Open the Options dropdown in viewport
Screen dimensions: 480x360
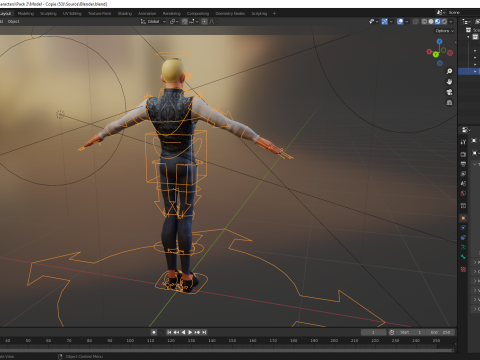click(x=445, y=31)
